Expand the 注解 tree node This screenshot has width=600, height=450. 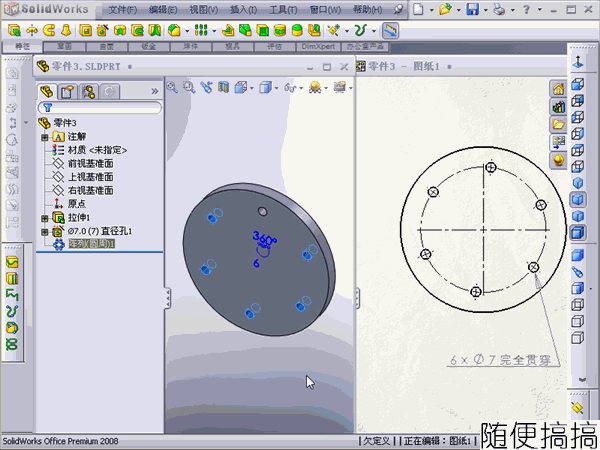point(45,137)
